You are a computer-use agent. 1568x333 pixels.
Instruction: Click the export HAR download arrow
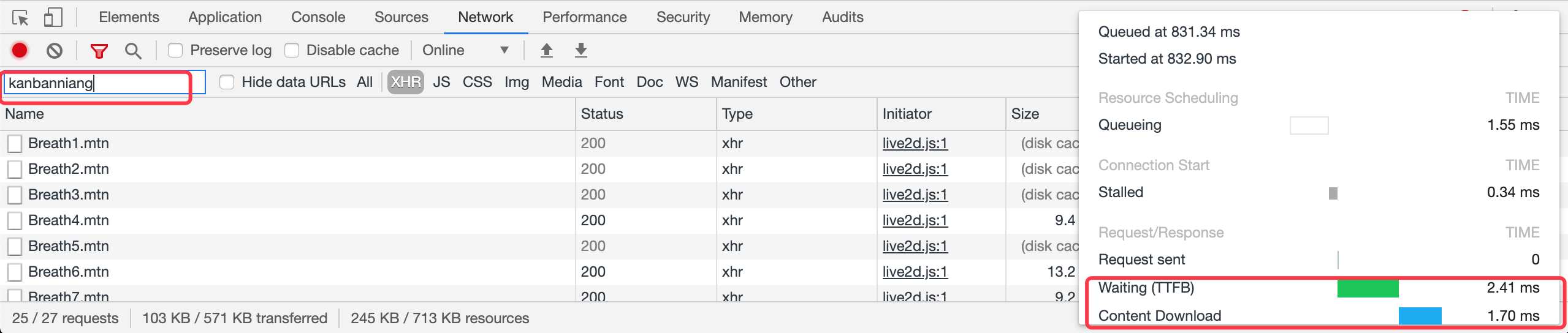[x=581, y=50]
